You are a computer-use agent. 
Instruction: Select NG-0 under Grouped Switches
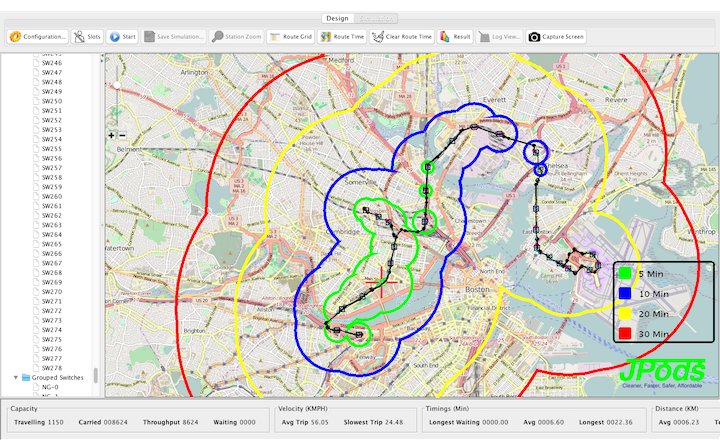49,387
